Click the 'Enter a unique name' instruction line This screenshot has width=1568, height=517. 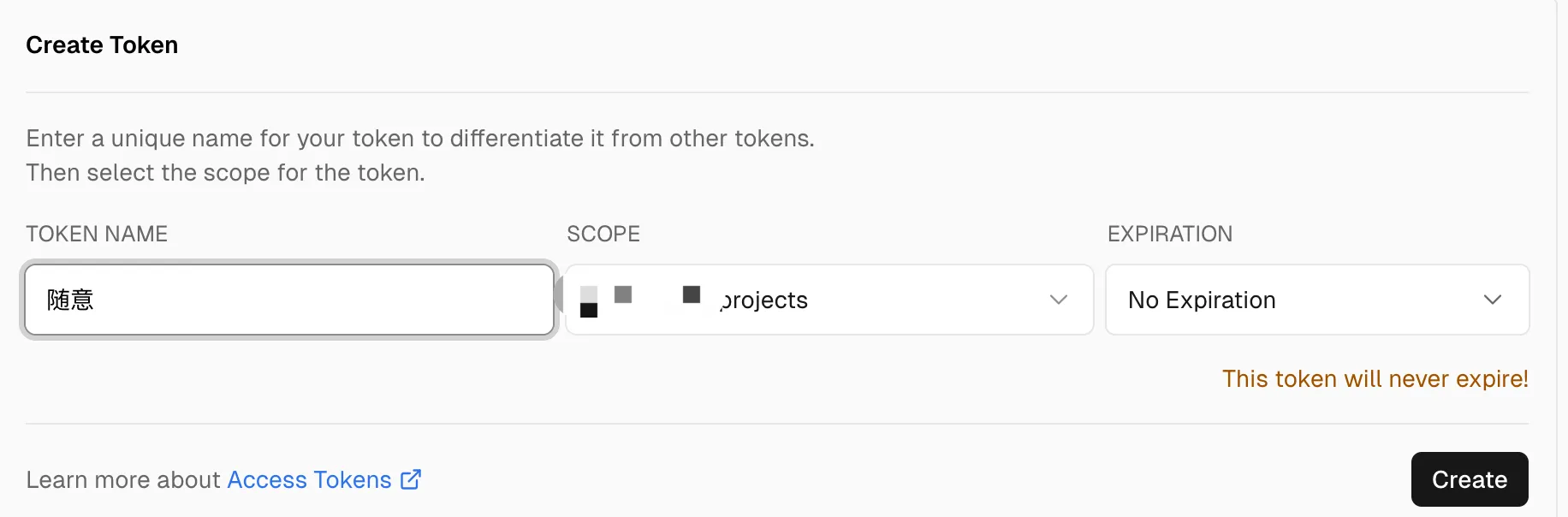pos(420,138)
